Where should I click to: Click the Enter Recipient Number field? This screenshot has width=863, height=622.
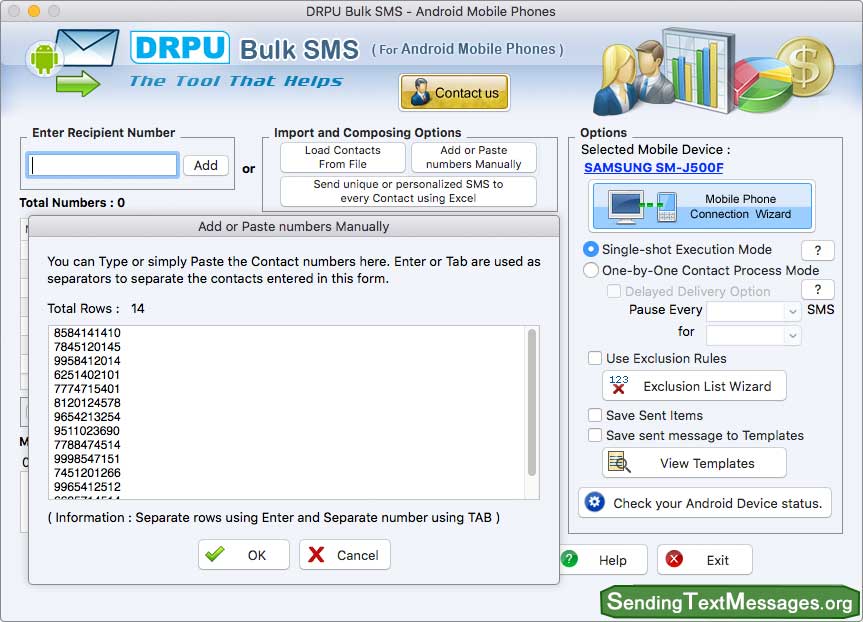point(102,165)
